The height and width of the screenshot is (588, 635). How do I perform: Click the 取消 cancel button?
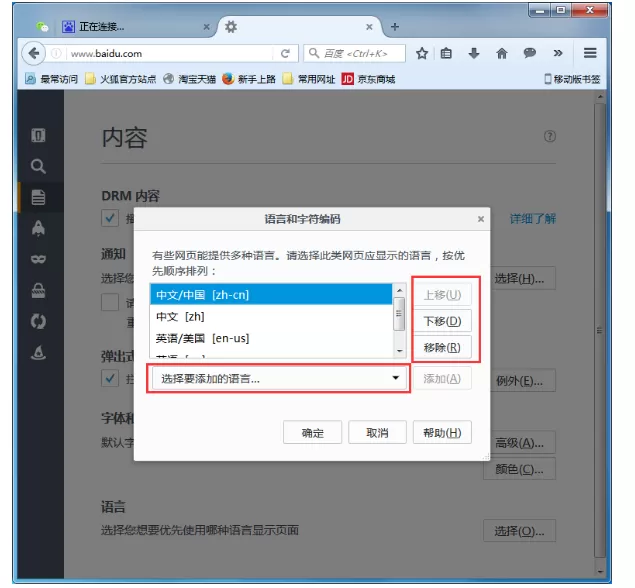(x=377, y=432)
